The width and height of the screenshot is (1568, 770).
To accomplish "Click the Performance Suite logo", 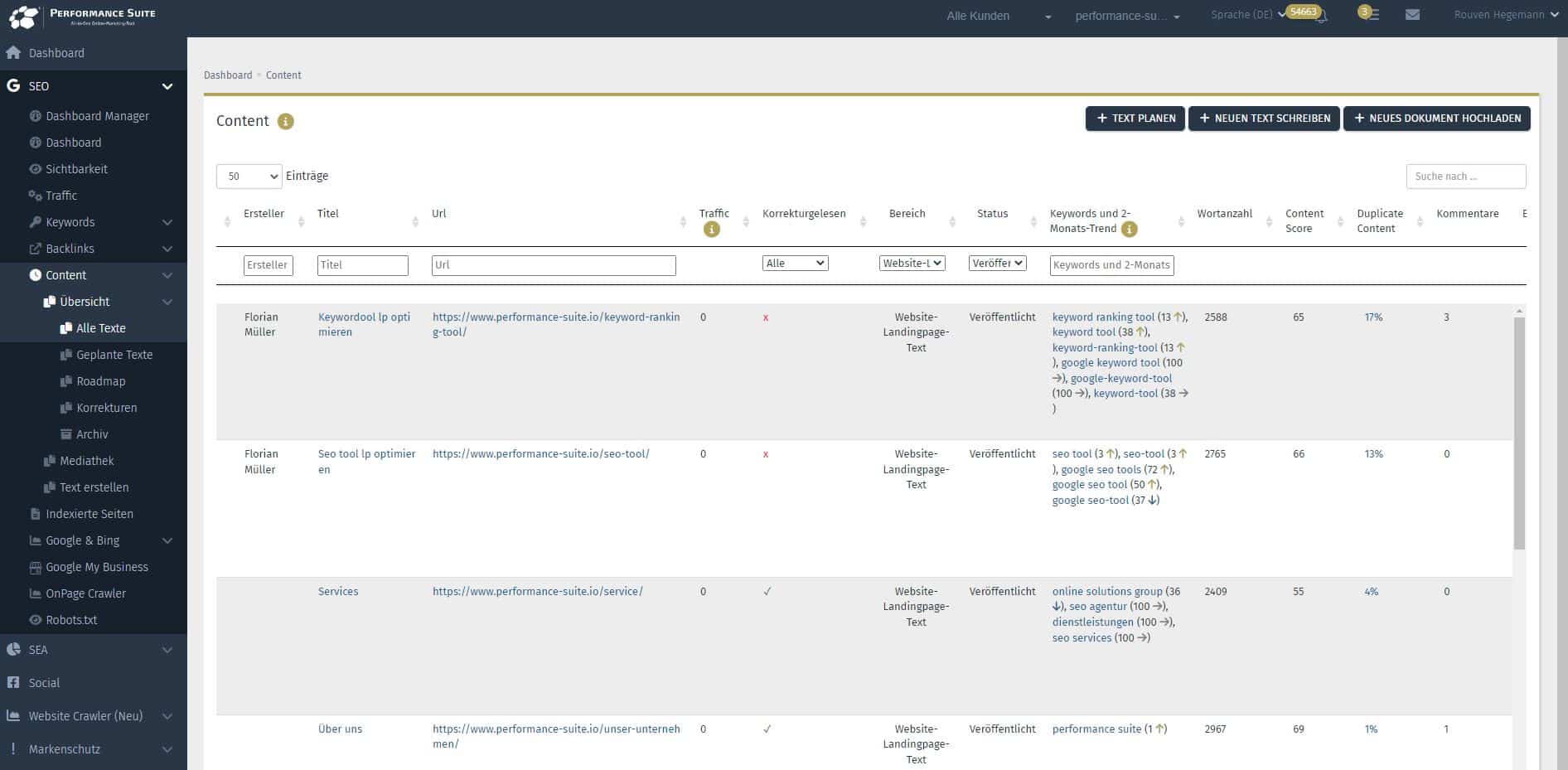I will pos(82,17).
